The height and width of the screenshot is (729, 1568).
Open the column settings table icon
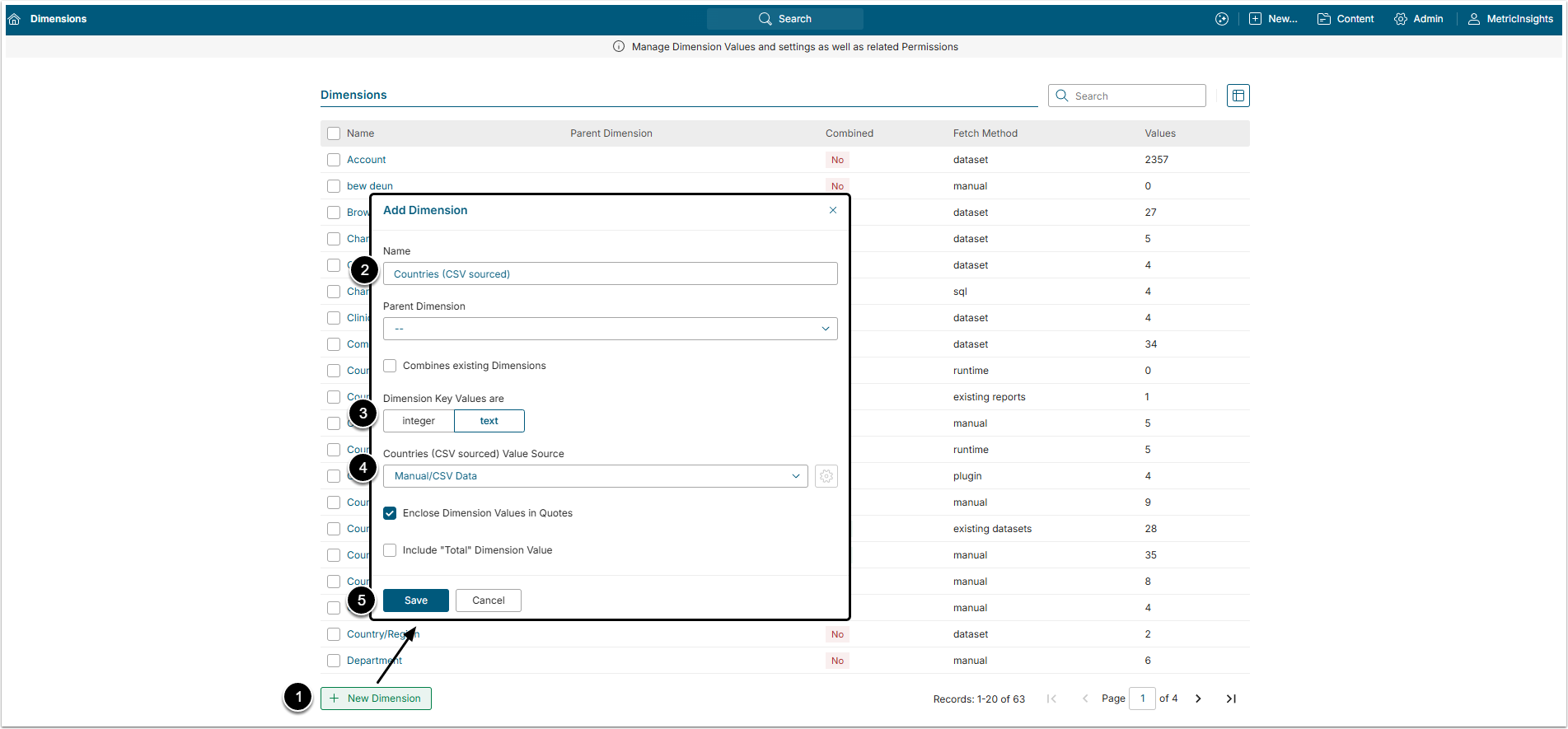[x=1238, y=96]
